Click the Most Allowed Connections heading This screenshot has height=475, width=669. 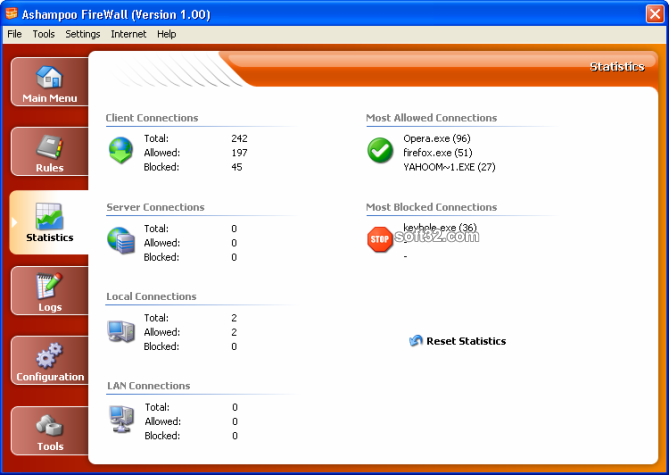click(x=431, y=118)
